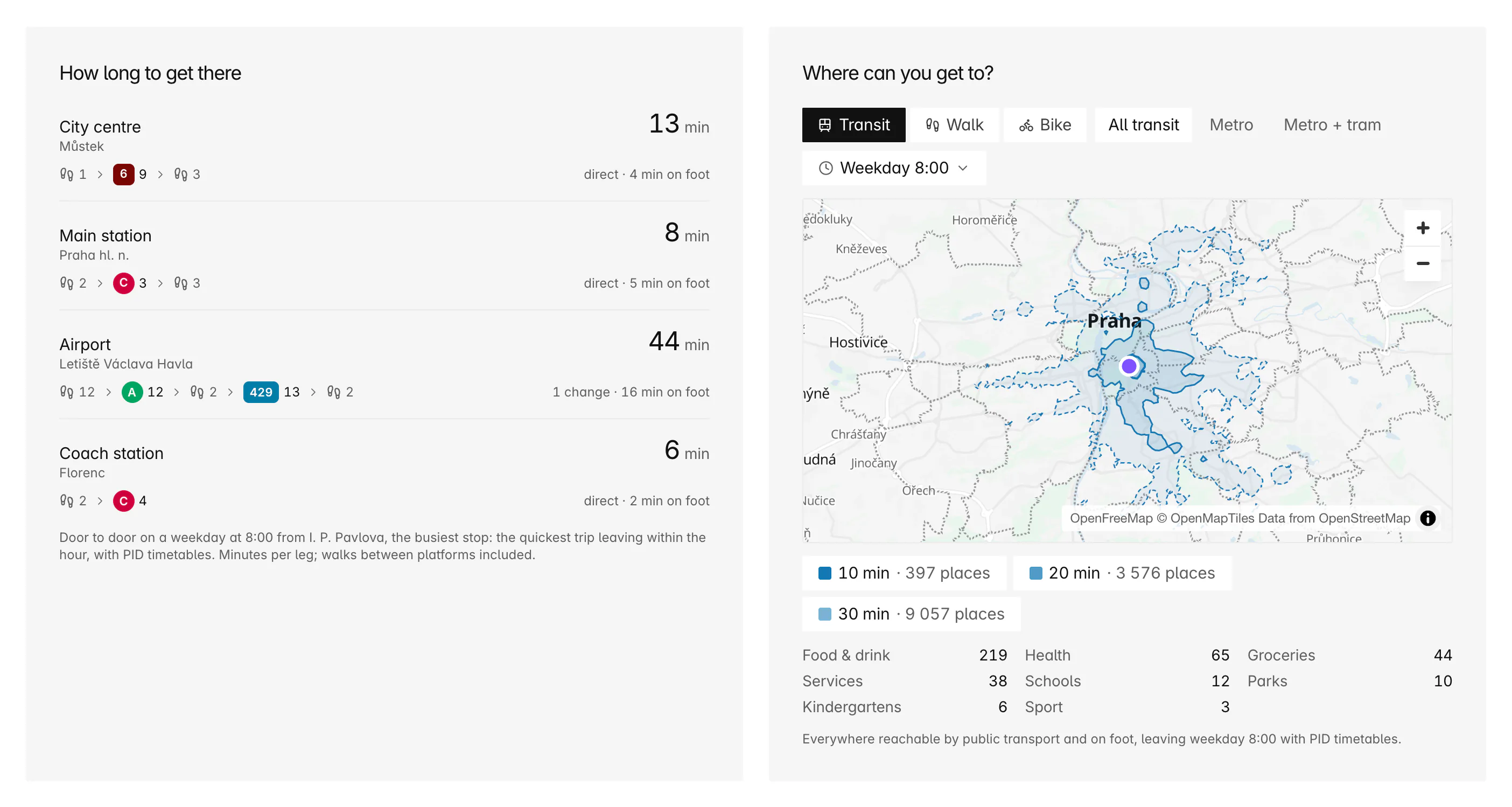Click the green metro A badge
The height and width of the screenshot is (807, 1512).
[132, 392]
